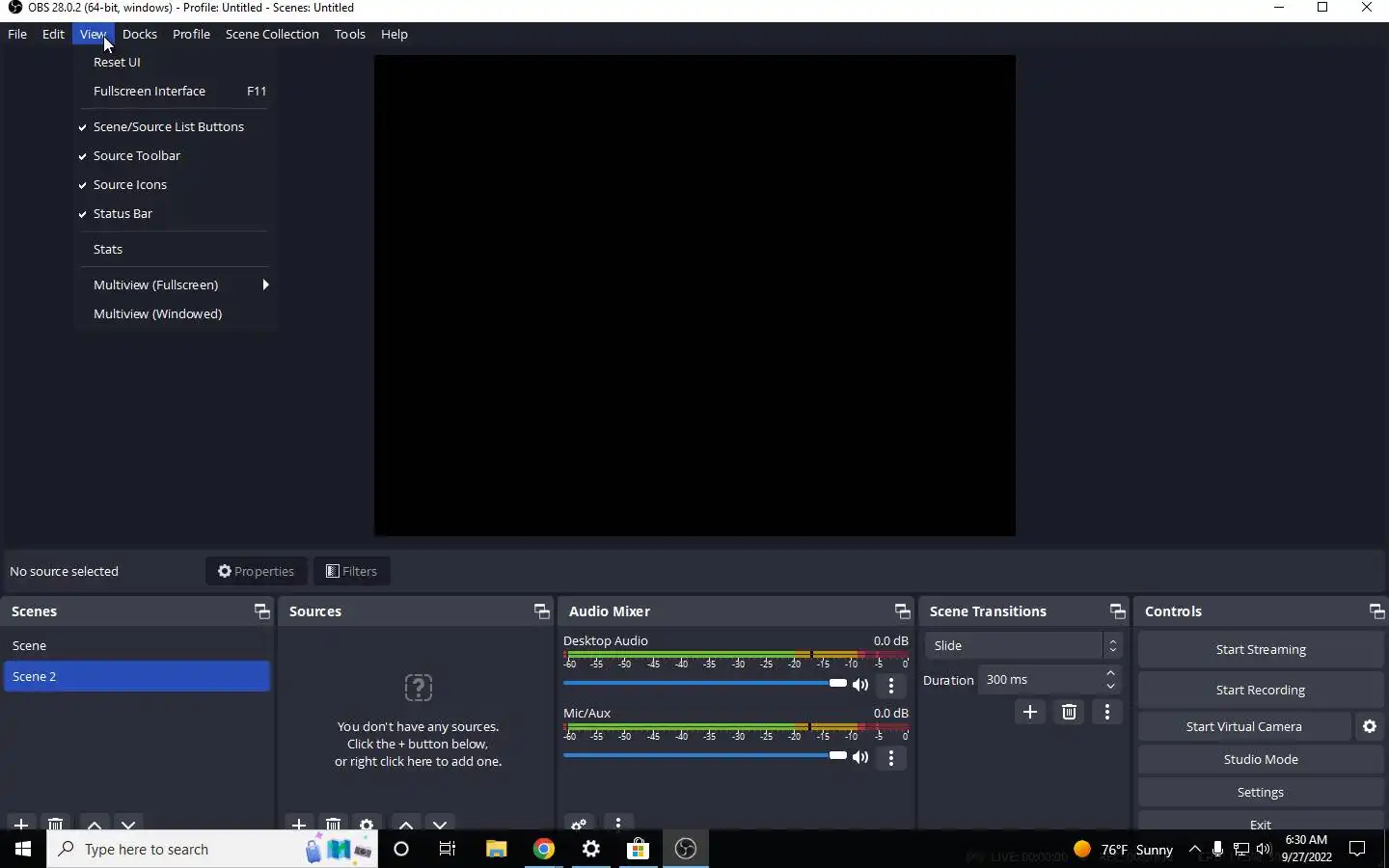Open source Properties button
Image resolution: width=1389 pixels, height=868 pixels.
pos(257,571)
